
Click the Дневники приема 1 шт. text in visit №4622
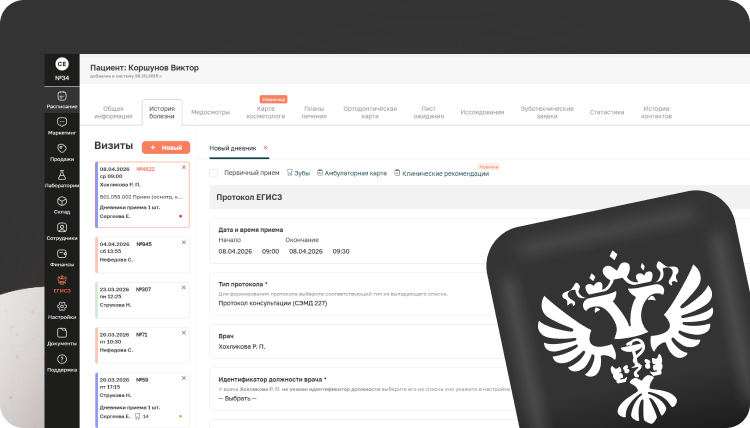(130, 208)
